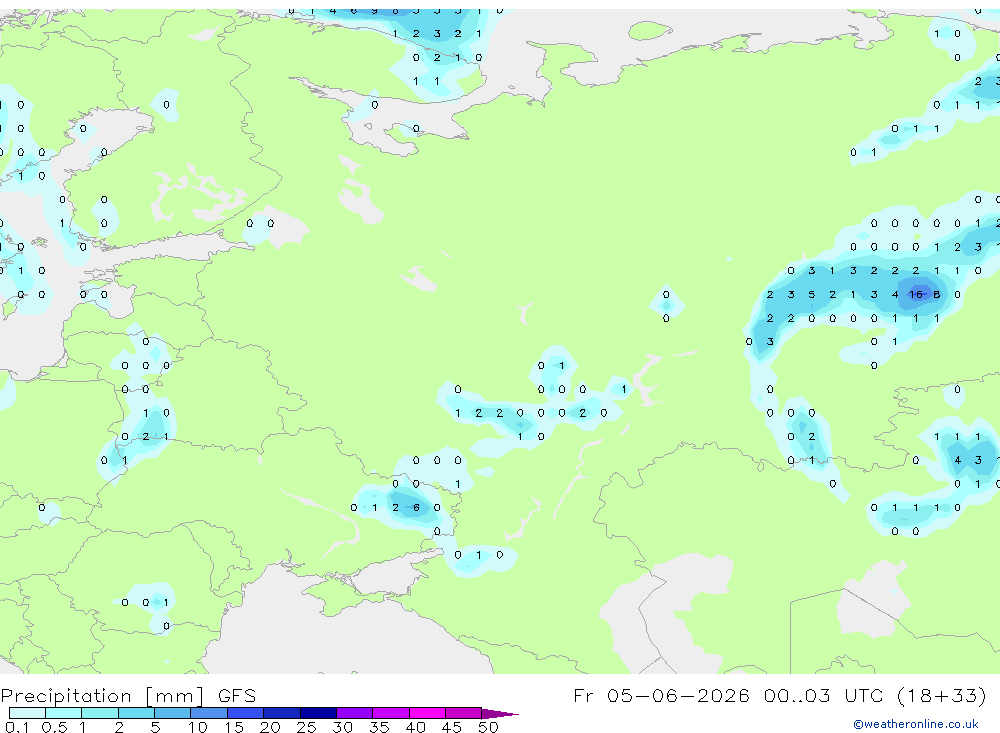Click the legend label "0.1"
1000x733 pixels.
[17, 727]
